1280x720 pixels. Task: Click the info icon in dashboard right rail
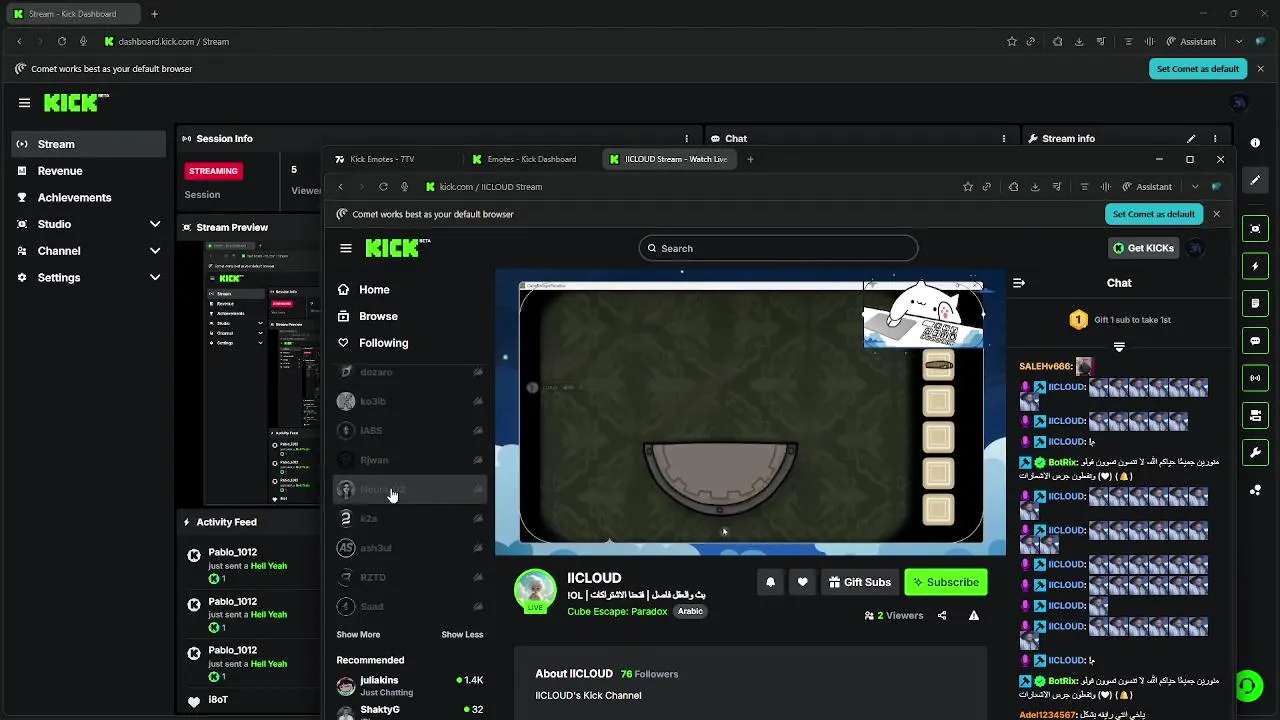point(1255,143)
